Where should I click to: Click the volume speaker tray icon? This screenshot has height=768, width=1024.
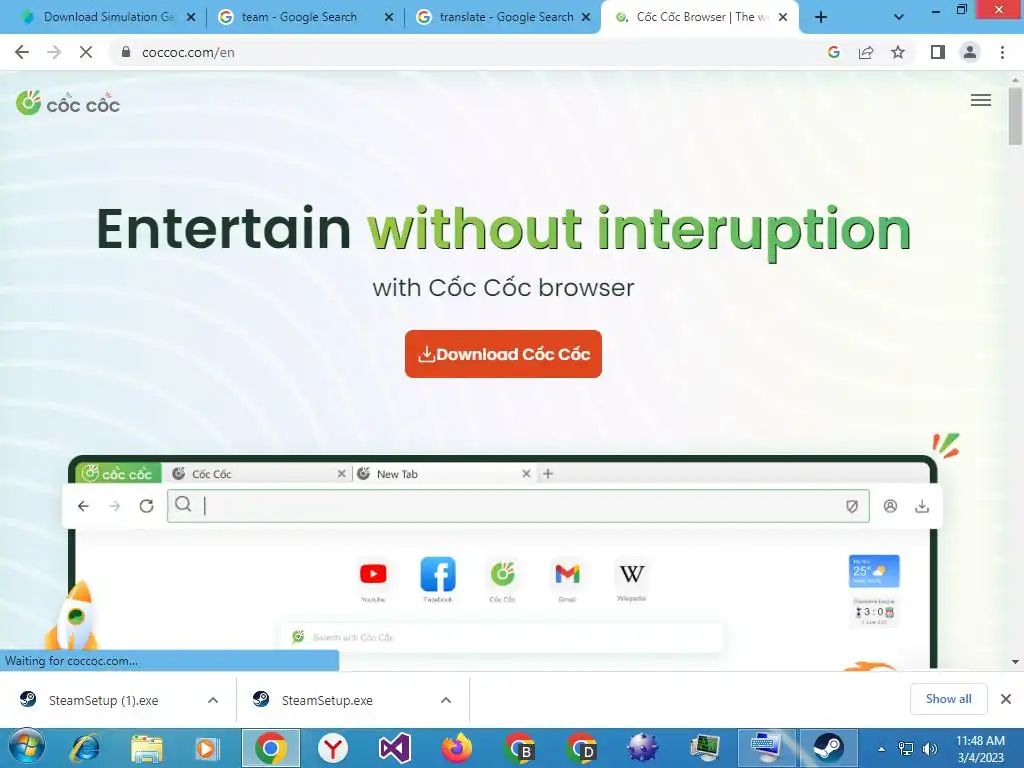tap(929, 749)
